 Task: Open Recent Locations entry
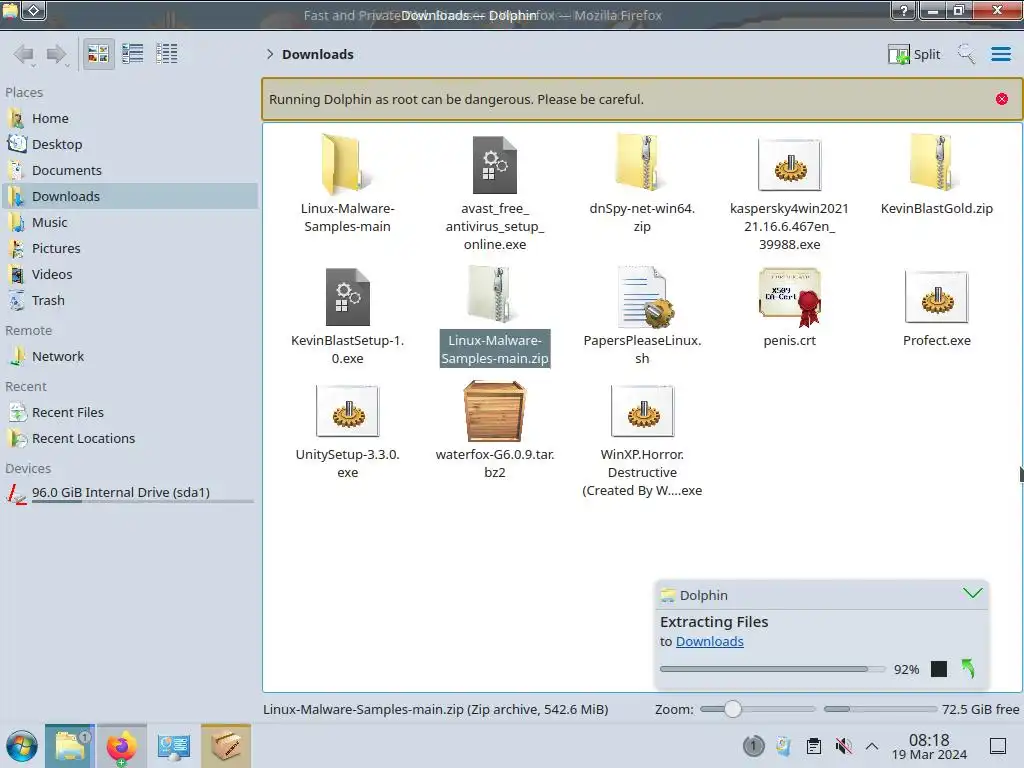click(x=130, y=439)
